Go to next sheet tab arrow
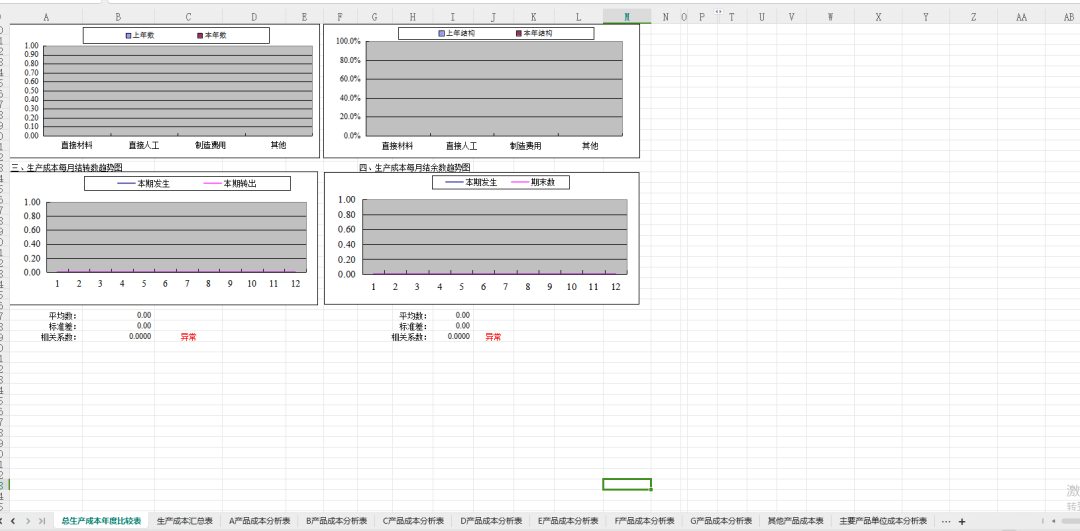Image resolution: width=1080 pixels, height=531 pixels. [x=28, y=521]
